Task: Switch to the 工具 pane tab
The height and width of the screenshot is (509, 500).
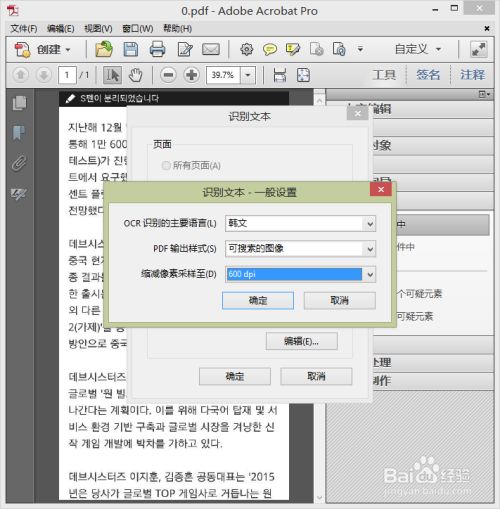Action: pos(384,75)
